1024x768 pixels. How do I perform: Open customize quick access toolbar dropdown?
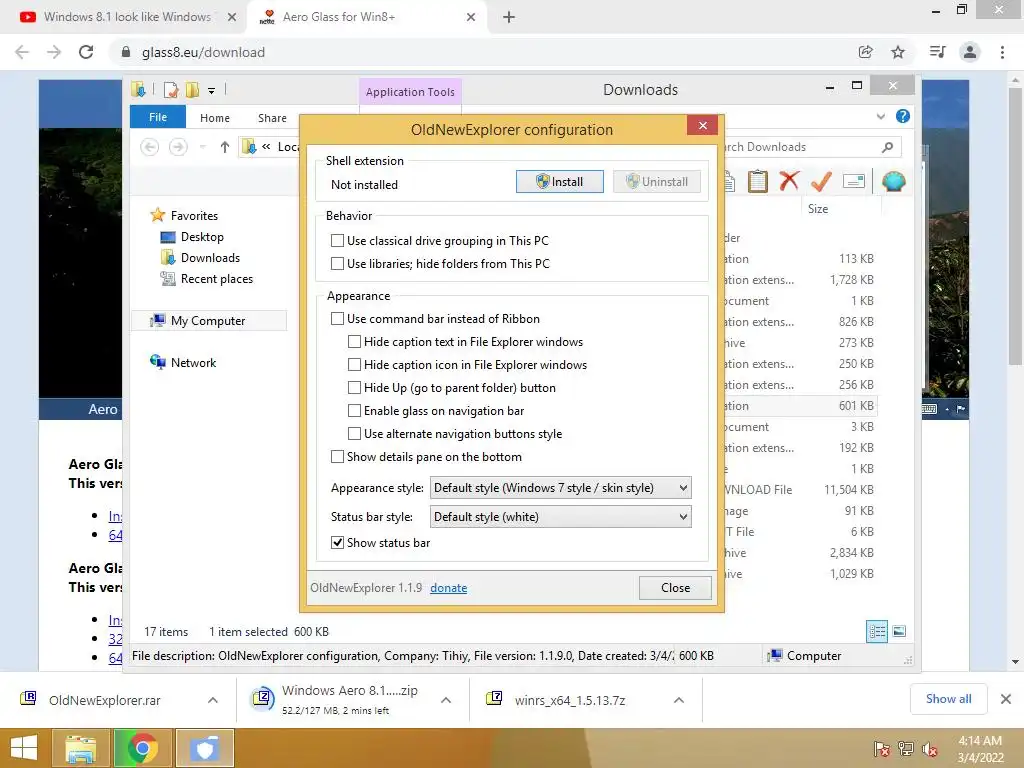click(x=212, y=91)
